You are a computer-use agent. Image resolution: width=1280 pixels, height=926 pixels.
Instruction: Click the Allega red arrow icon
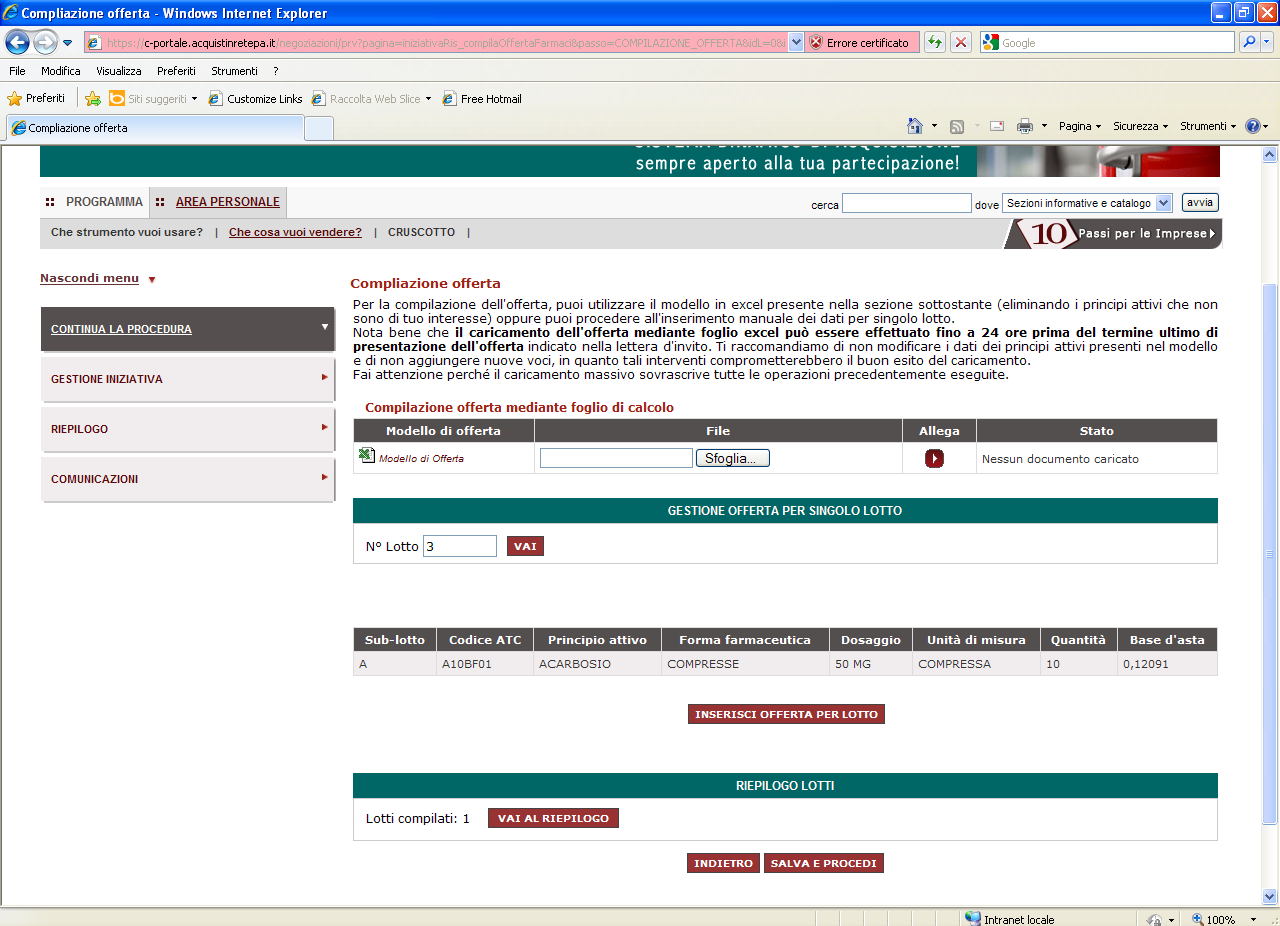[x=934, y=458]
